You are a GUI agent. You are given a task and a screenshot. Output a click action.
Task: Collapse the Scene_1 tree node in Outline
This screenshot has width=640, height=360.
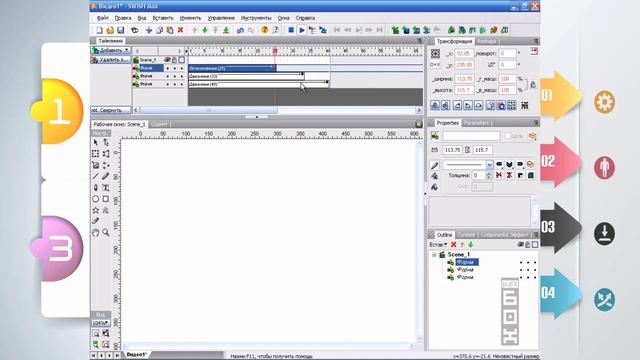tap(434, 254)
